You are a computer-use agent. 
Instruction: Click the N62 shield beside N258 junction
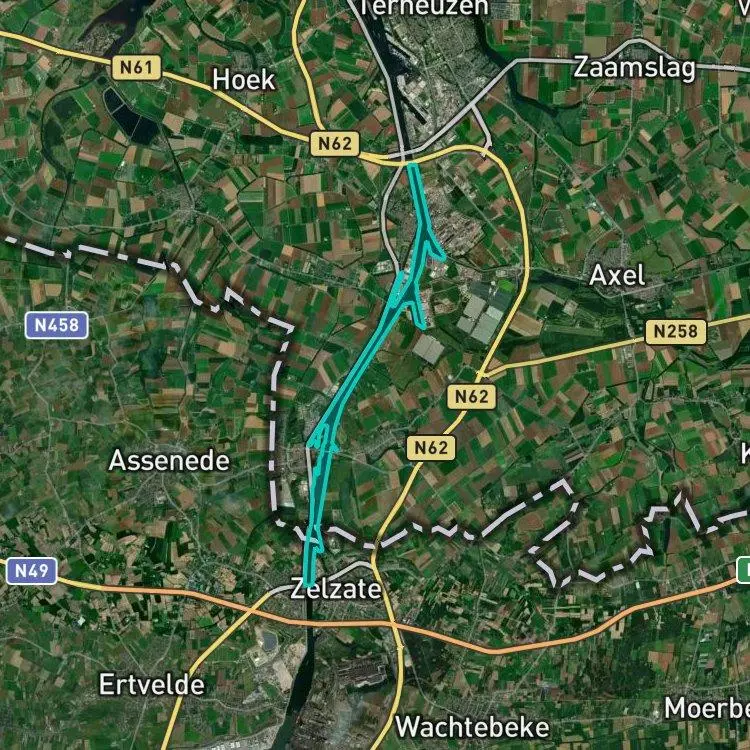click(x=471, y=397)
